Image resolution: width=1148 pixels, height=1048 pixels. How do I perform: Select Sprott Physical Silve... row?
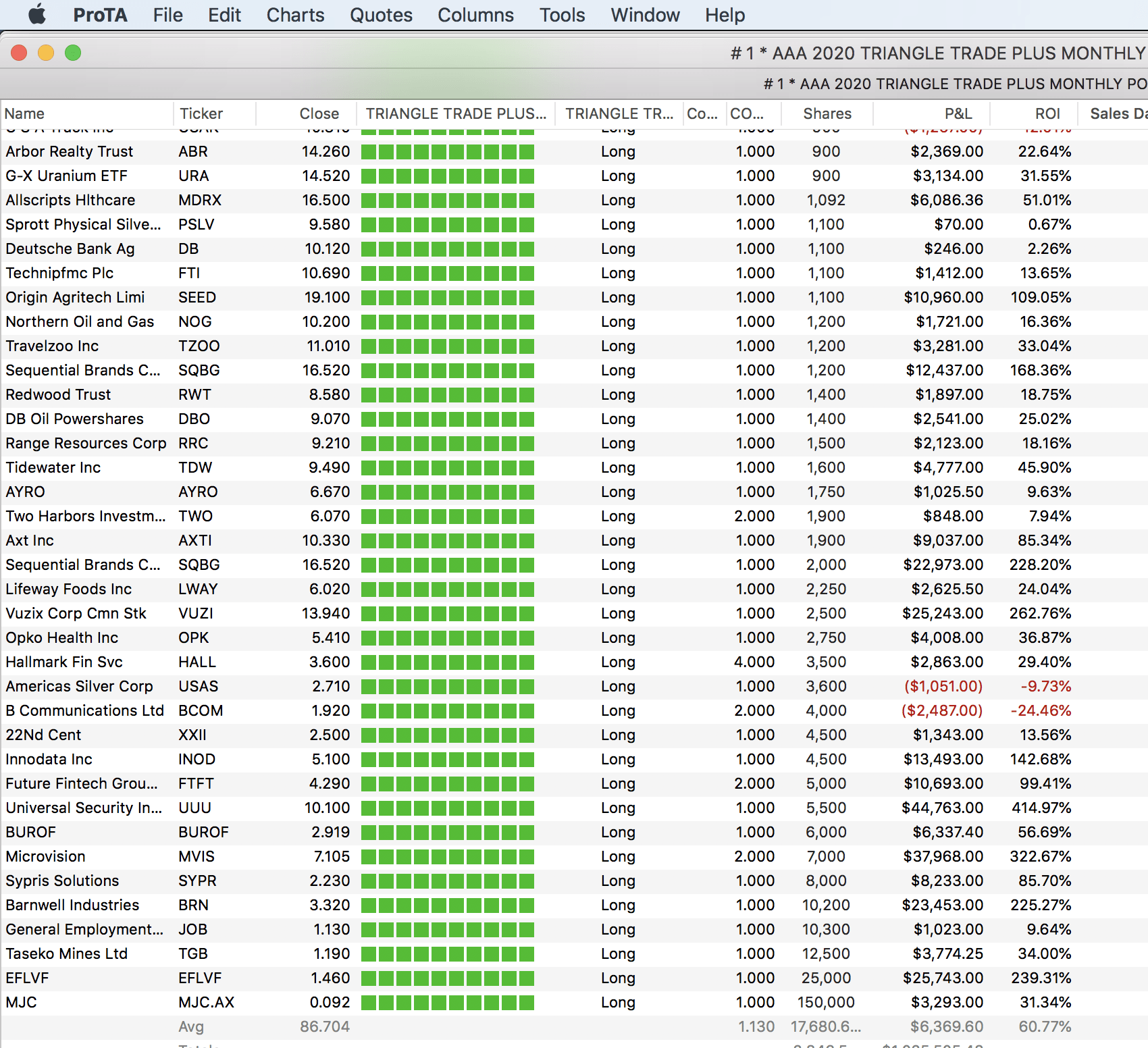click(574, 224)
